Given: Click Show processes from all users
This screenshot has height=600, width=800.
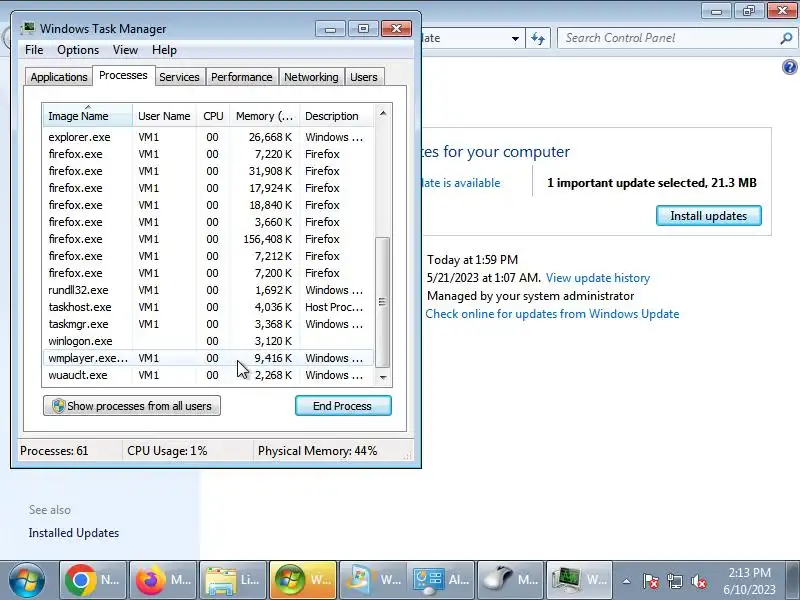Looking at the screenshot, I should click(x=132, y=406).
